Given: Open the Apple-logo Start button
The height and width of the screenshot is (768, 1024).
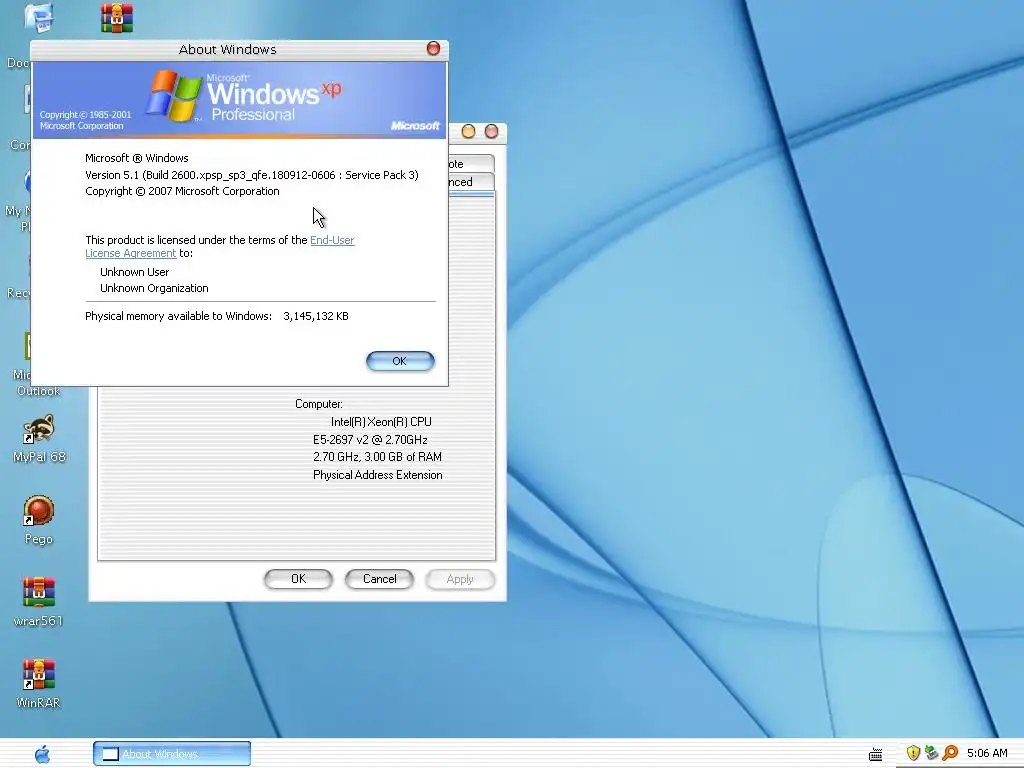Looking at the screenshot, I should 42,754.
